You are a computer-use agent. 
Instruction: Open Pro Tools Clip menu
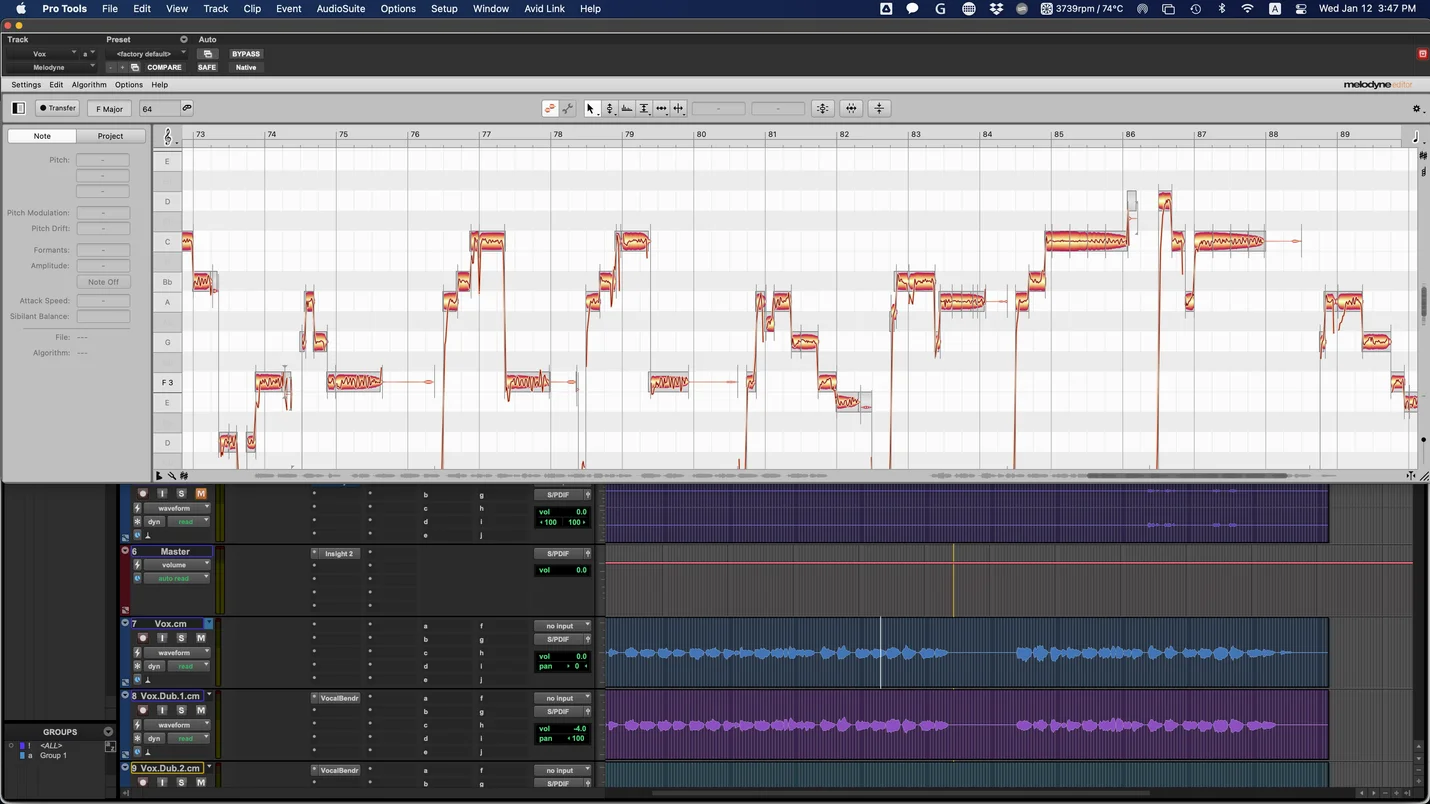[252, 8]
